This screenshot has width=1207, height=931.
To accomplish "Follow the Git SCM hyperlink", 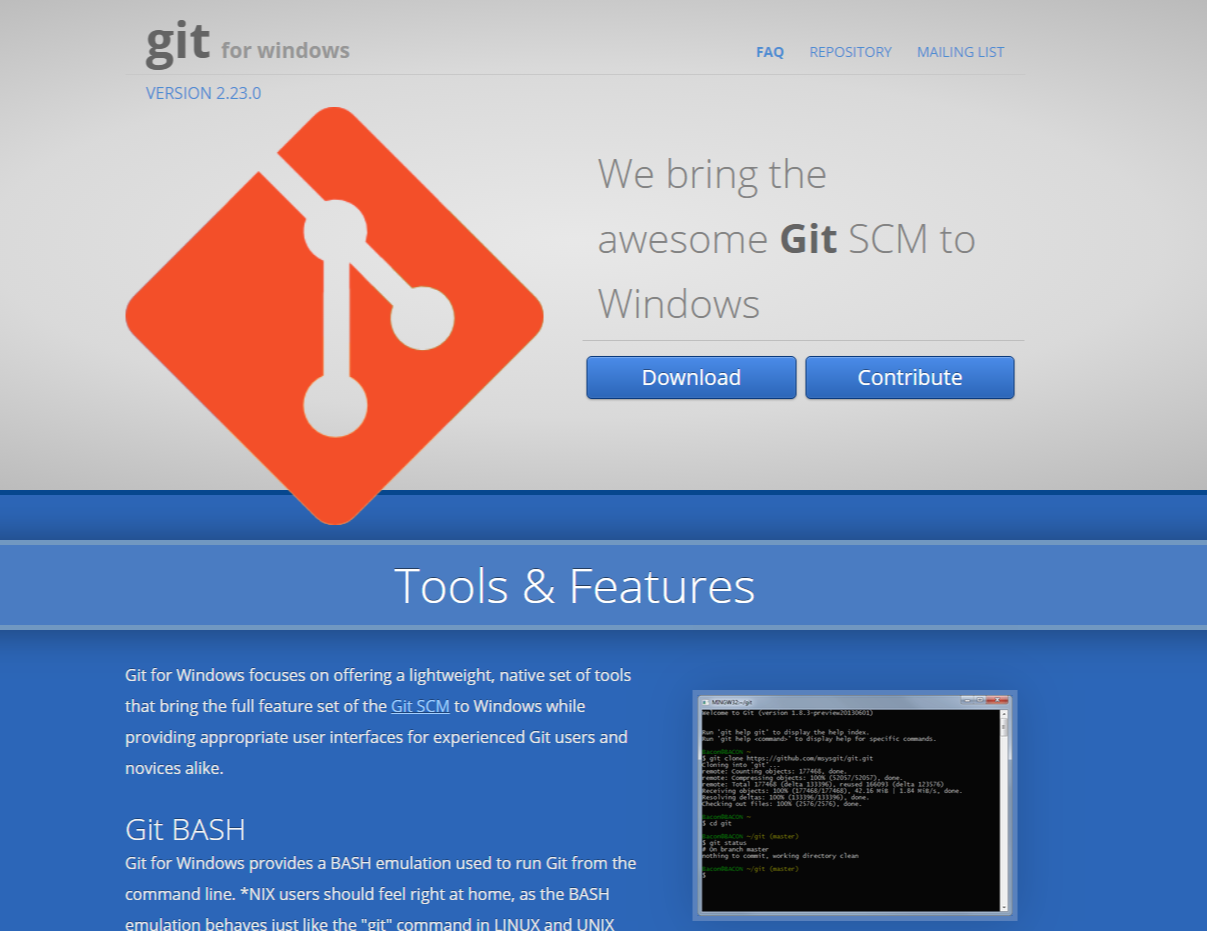I will 420,706.
